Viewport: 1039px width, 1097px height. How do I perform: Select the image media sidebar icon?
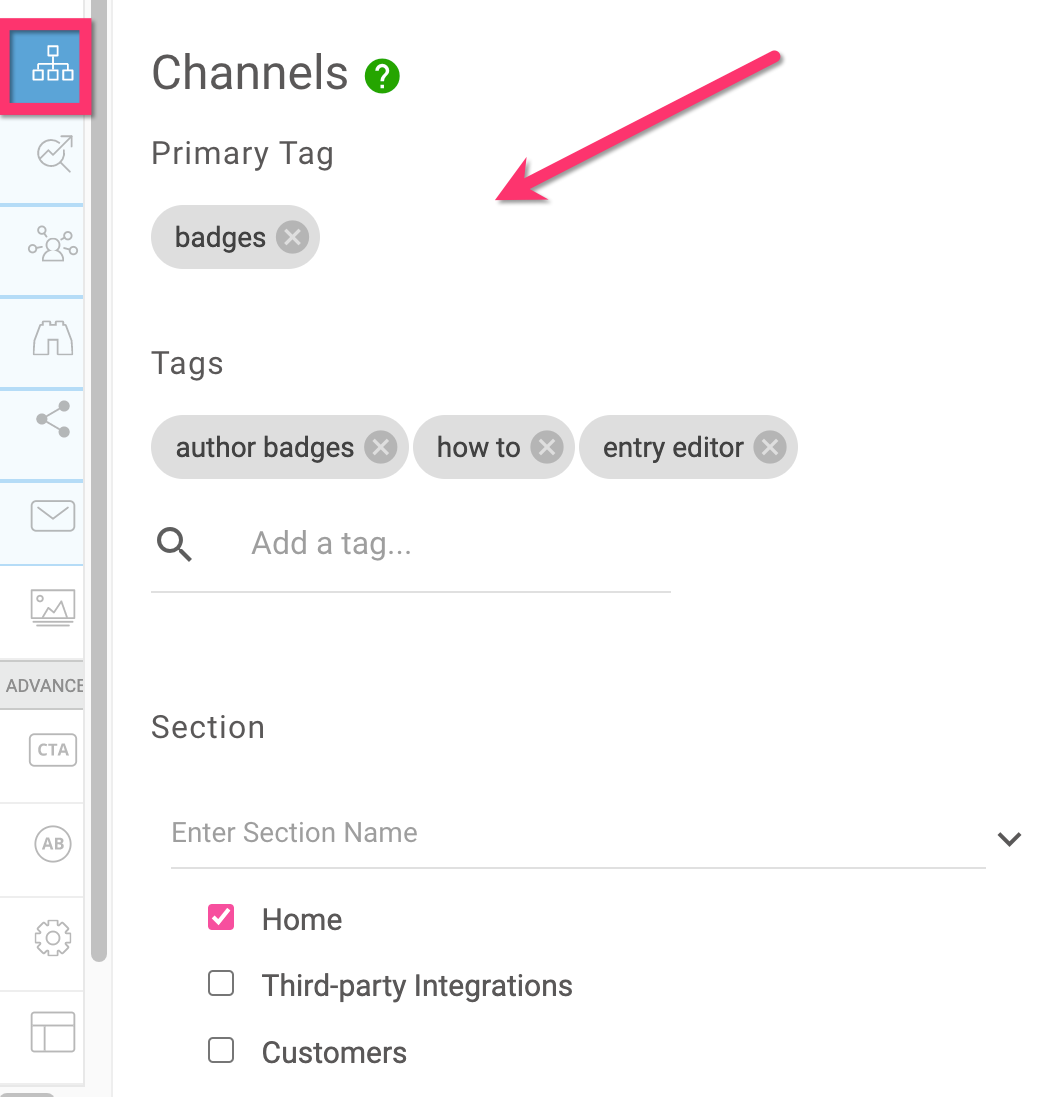pyautogui.click(x=53, y=607)
